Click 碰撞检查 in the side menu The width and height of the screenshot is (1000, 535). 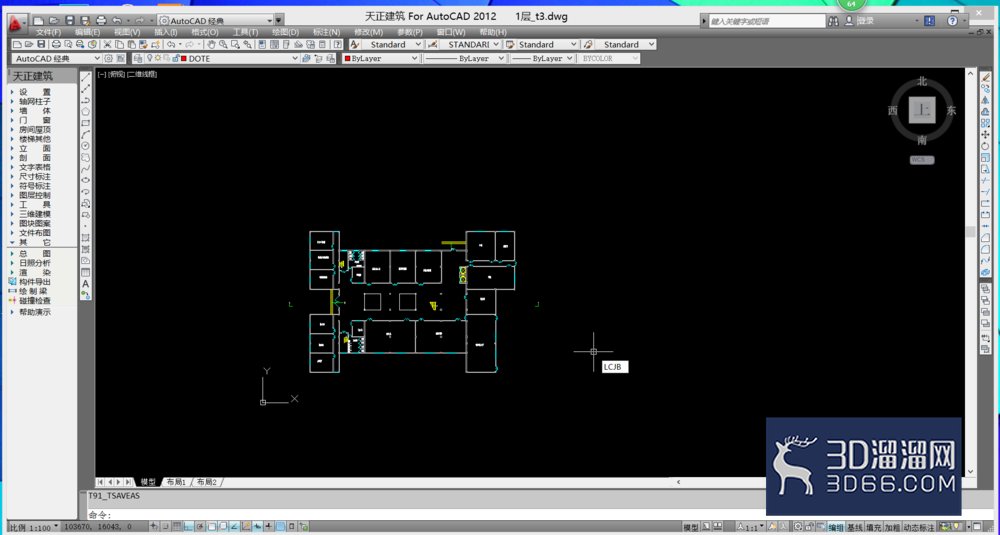pyautogui.click(x=35, y=300)
